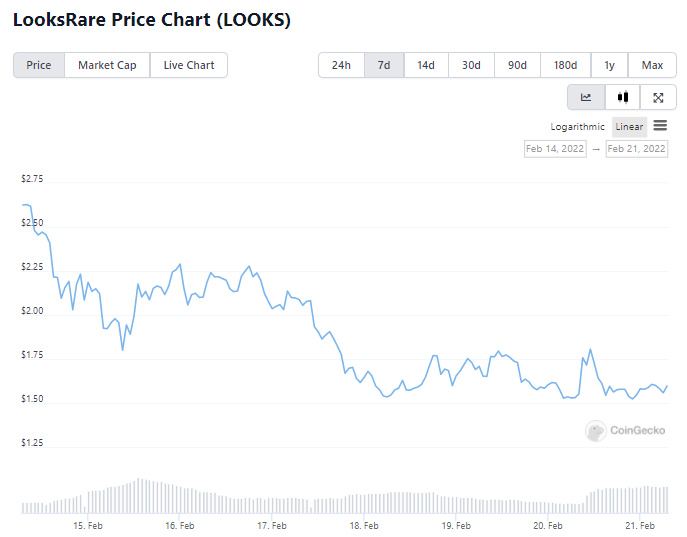Select the line chart view icon
The image size is (687, 537).
pos(586,97)
